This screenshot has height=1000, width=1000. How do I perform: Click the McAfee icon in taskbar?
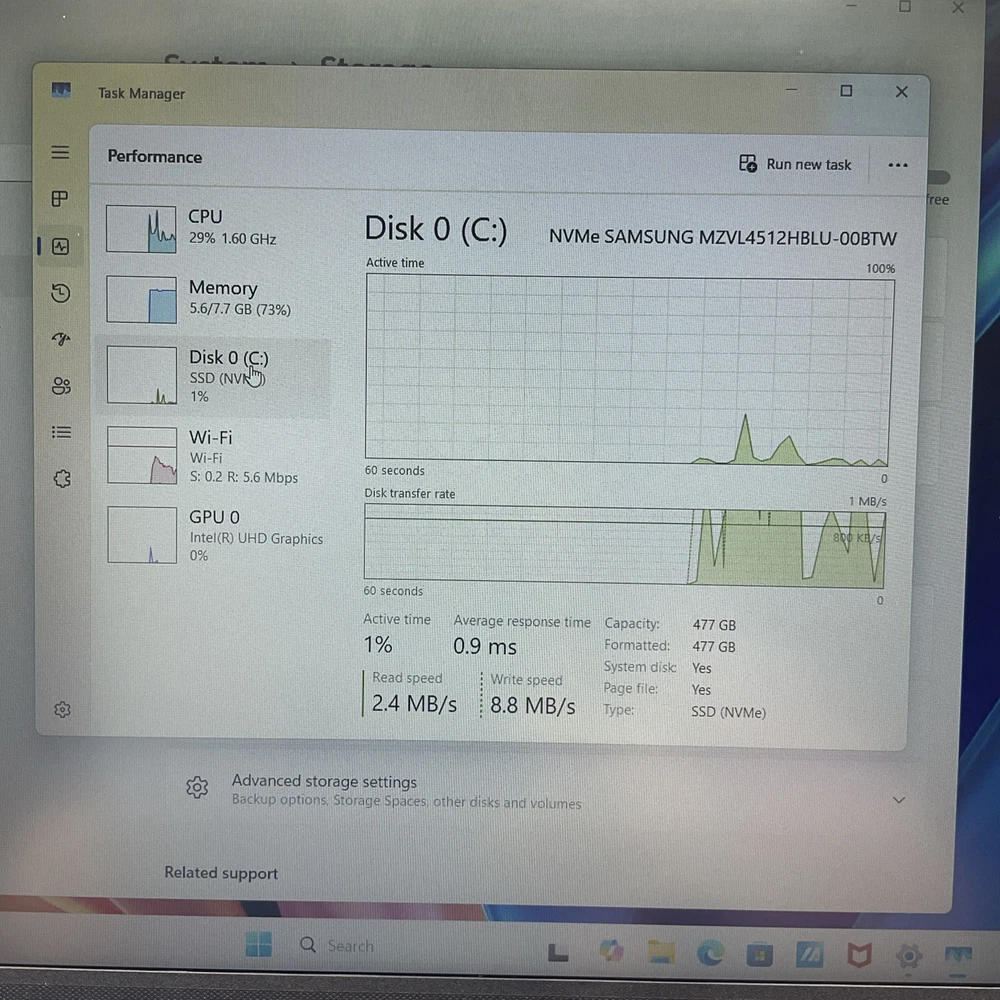tap(858, 954)
